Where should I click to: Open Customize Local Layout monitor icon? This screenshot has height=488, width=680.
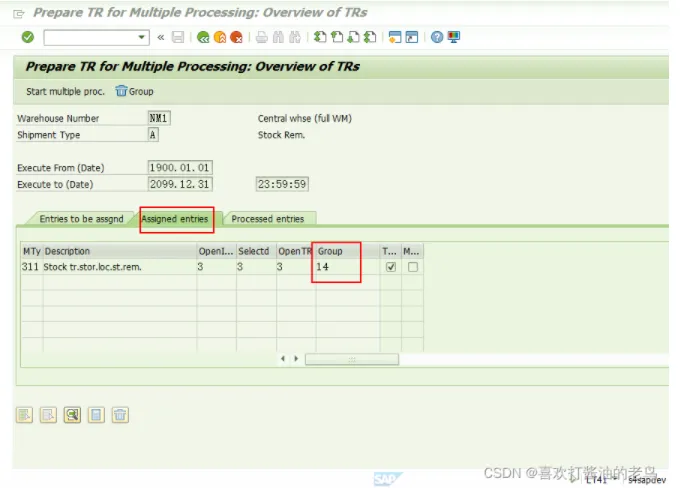[454, 37]
